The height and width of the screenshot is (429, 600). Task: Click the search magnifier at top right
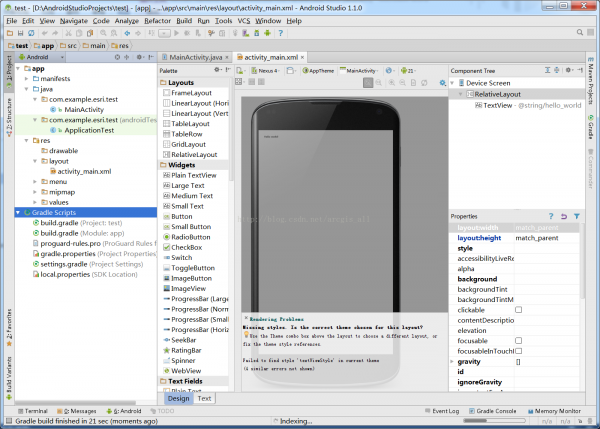pyautogui.click(x=580, y=33)
